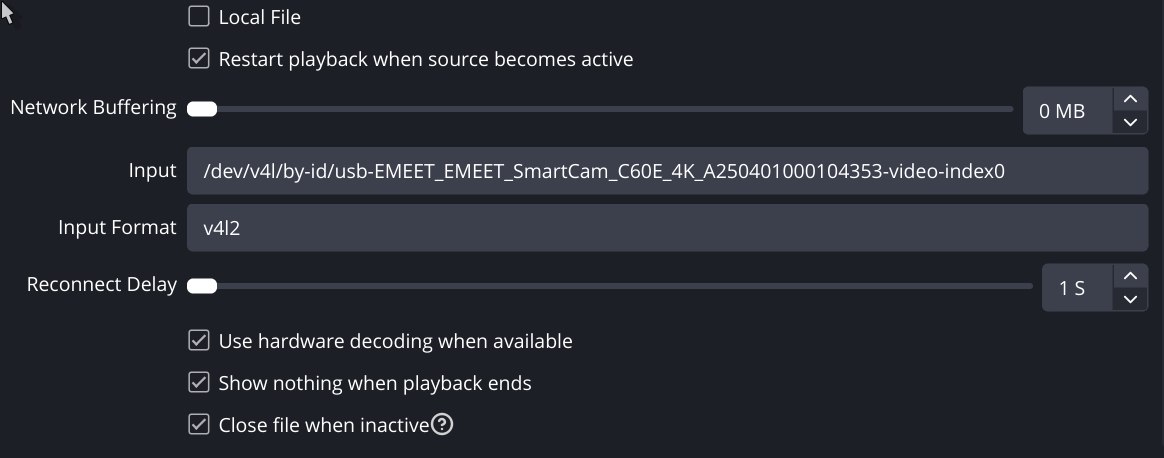Increase Network Buffering with the up arrow
Viewport: 1164px width, 458px height.
1130,99
